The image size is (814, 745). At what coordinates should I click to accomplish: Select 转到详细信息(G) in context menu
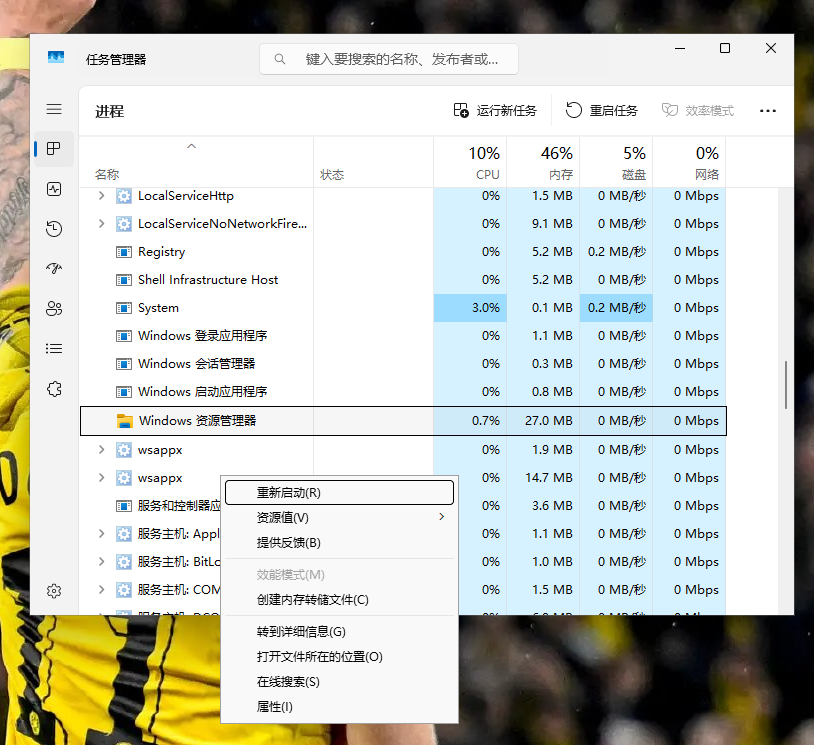[x=340, y=632]
